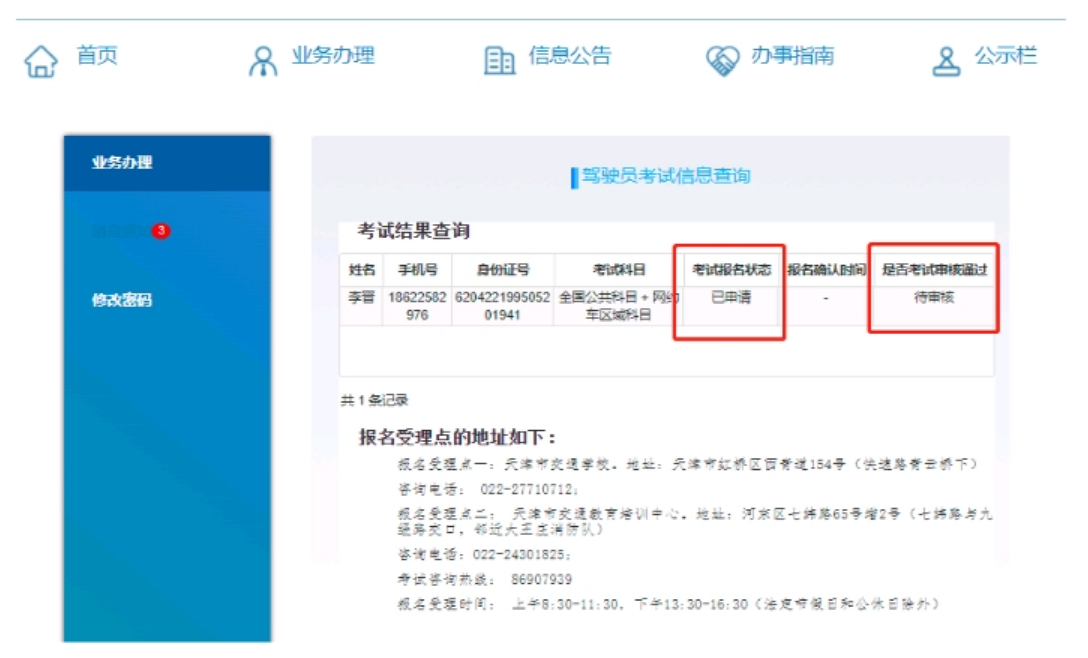The width and height of the screenshot is (1088, 658).
Task: Open 修改密码 in the left sidebar
Action: [122, 300]
